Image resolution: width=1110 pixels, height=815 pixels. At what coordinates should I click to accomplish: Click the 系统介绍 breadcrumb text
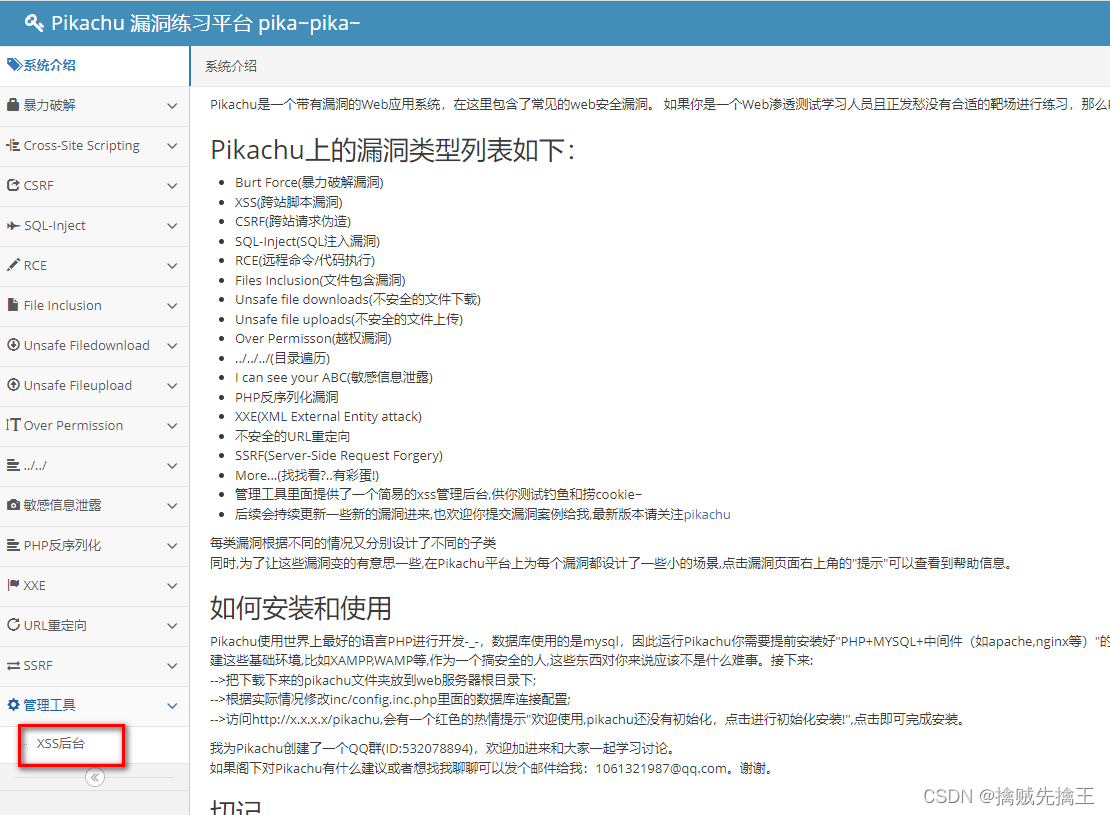click(231, 66)
